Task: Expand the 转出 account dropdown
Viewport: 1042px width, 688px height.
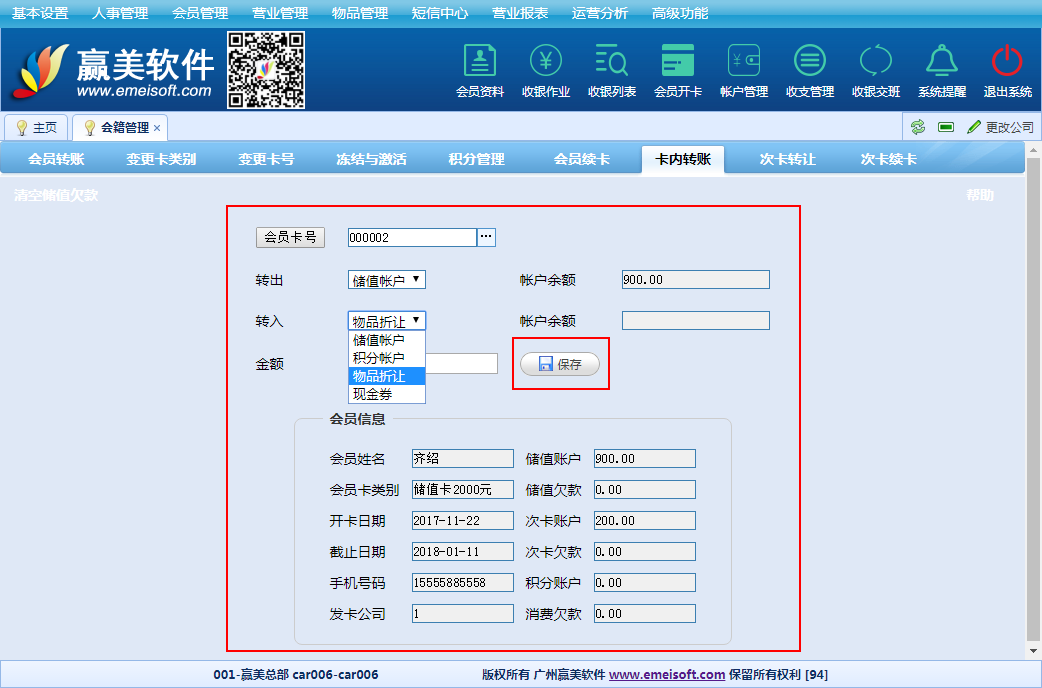Action: [x=387, y=280]
